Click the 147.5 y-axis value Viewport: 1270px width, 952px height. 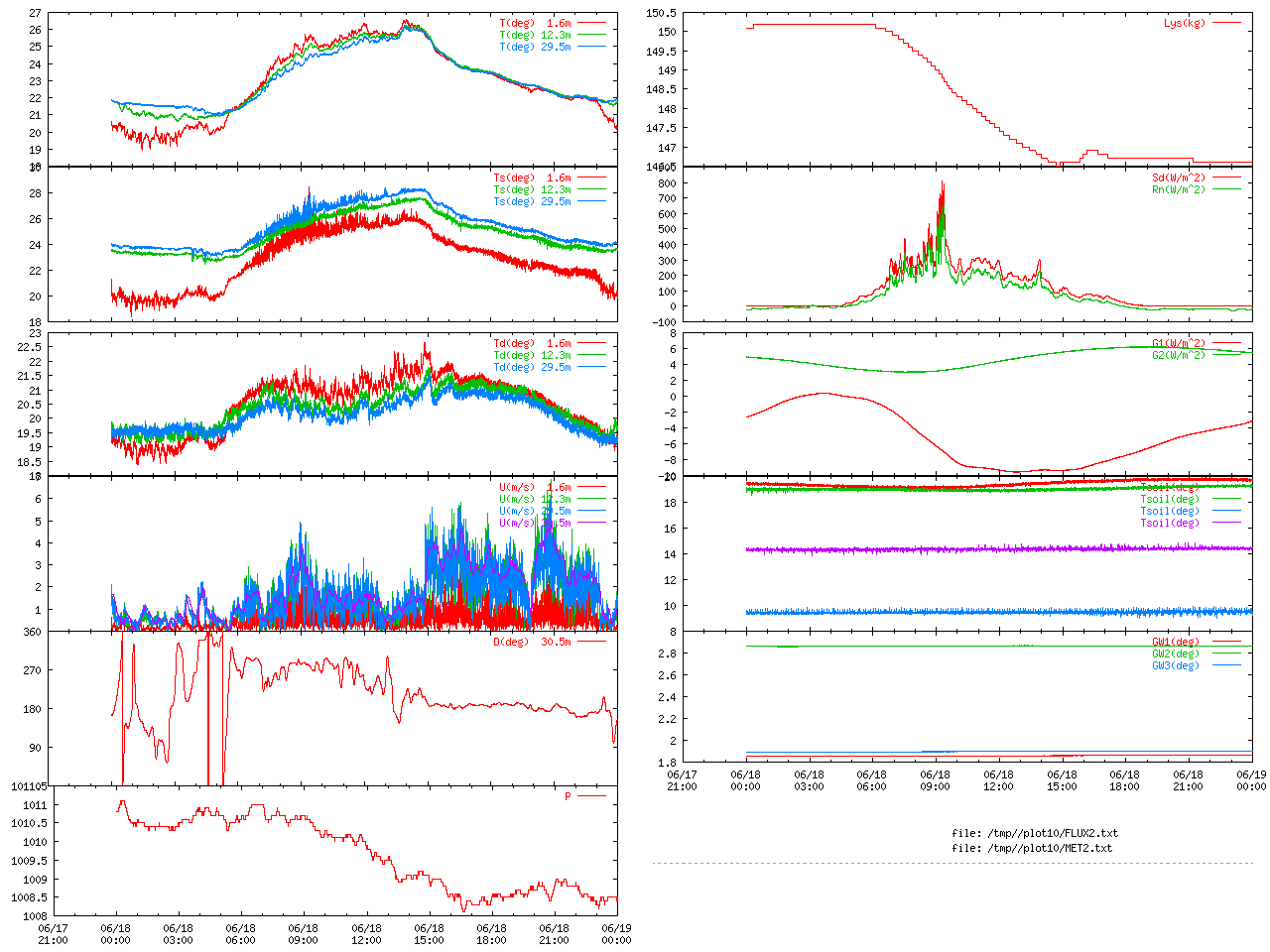[661, 129]
